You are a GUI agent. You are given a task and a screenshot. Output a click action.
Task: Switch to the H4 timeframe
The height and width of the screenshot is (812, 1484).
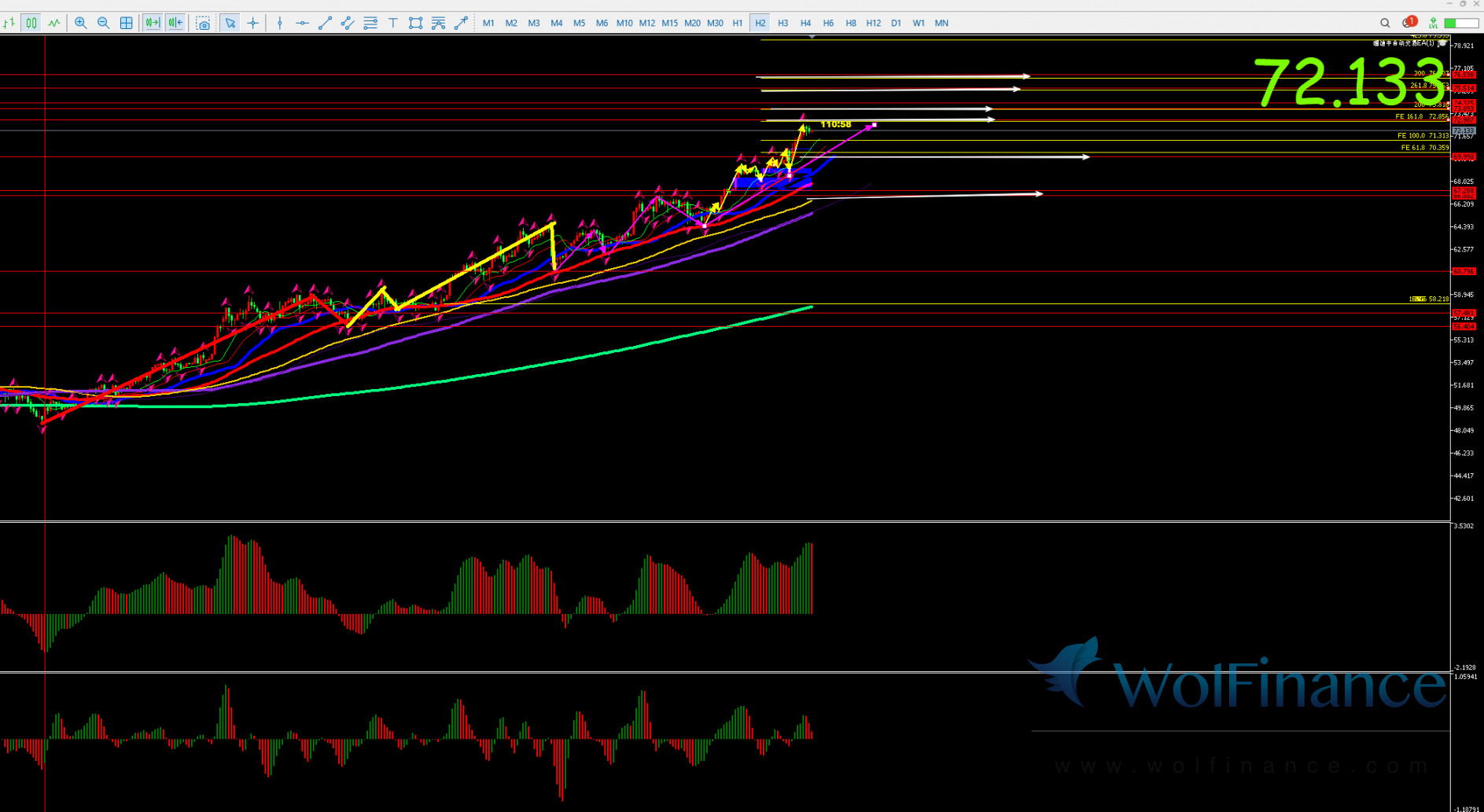(805, 23)
